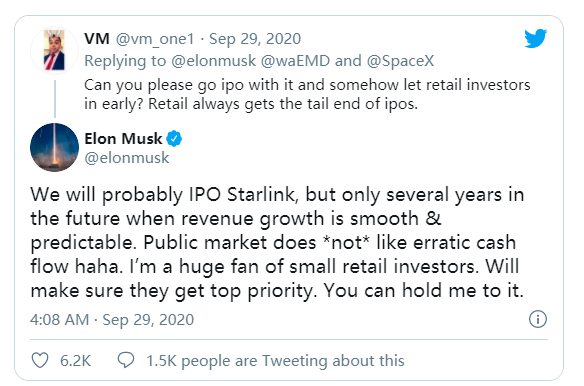584x386 pixels.
Task: Click the 6.2K likes count
Action: click(75, 361)
